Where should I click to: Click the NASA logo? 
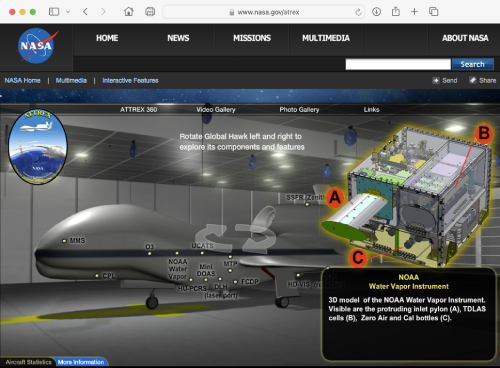pos(37,46)
